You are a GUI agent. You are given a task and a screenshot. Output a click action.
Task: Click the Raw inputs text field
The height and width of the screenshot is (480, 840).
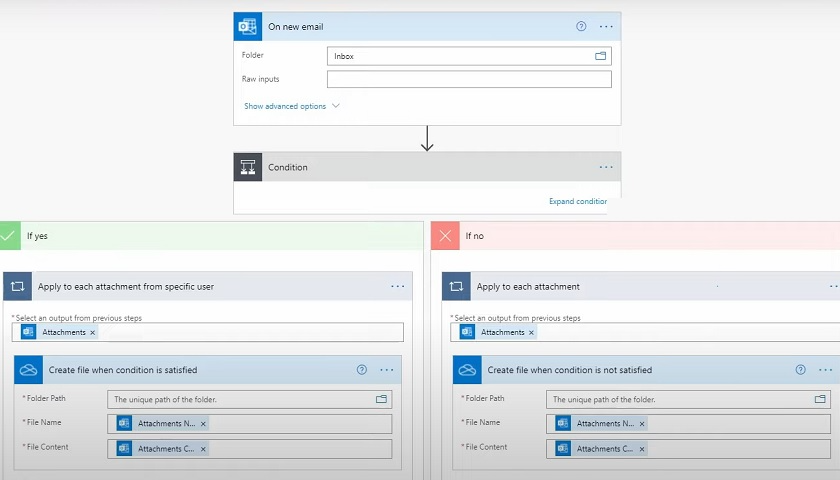(x=469, y=79)
